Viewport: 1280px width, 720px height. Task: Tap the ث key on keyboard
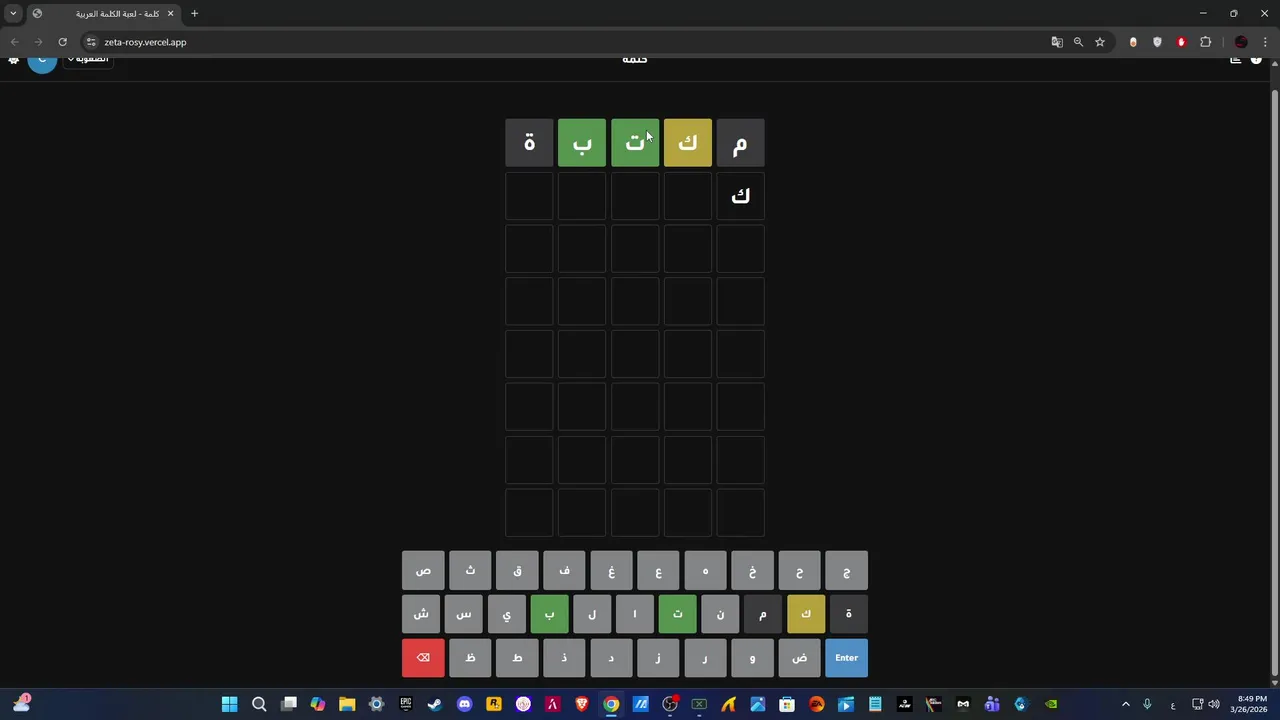tap(470, 571)
